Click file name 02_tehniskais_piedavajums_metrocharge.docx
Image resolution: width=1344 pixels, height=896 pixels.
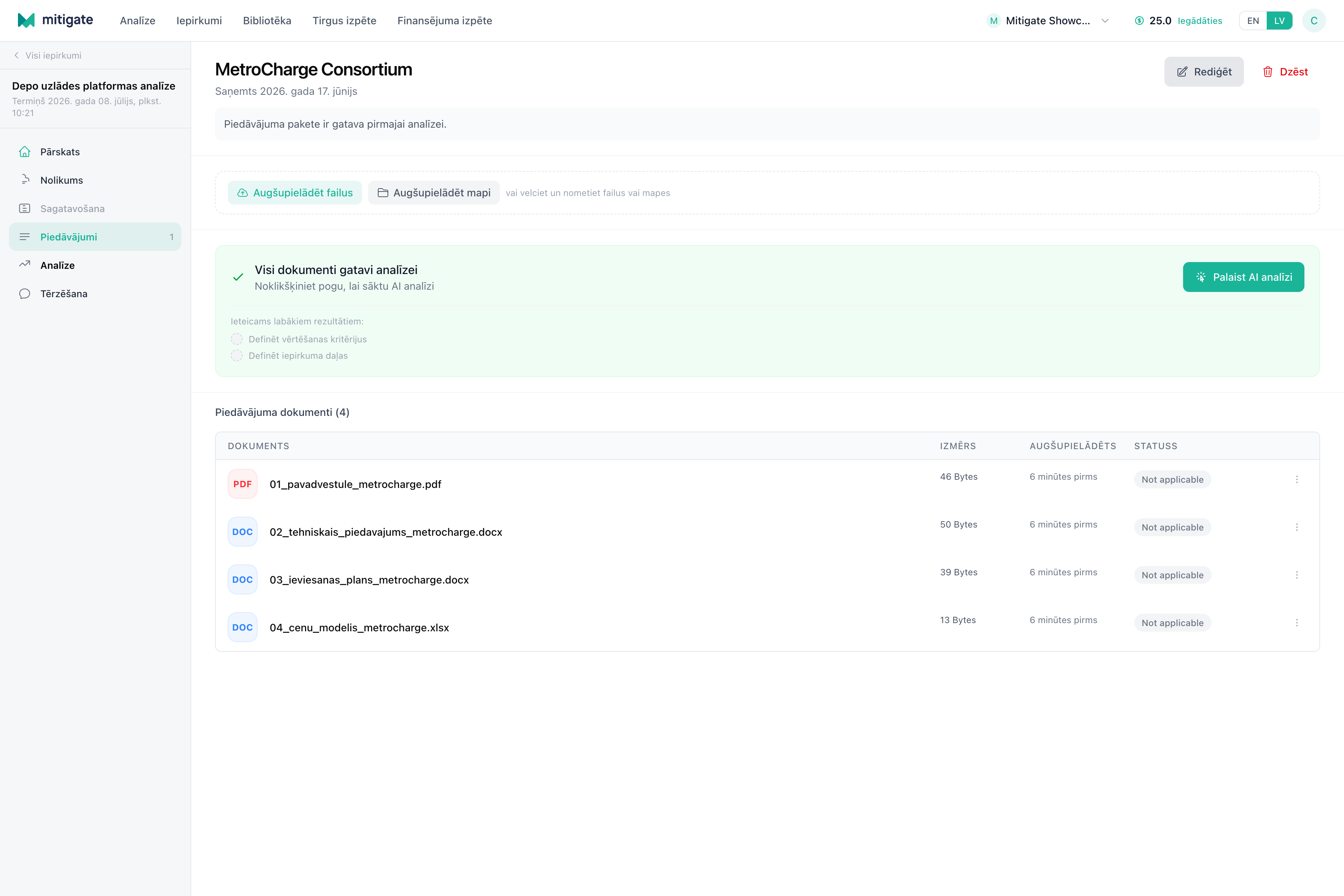coord(386,532)
